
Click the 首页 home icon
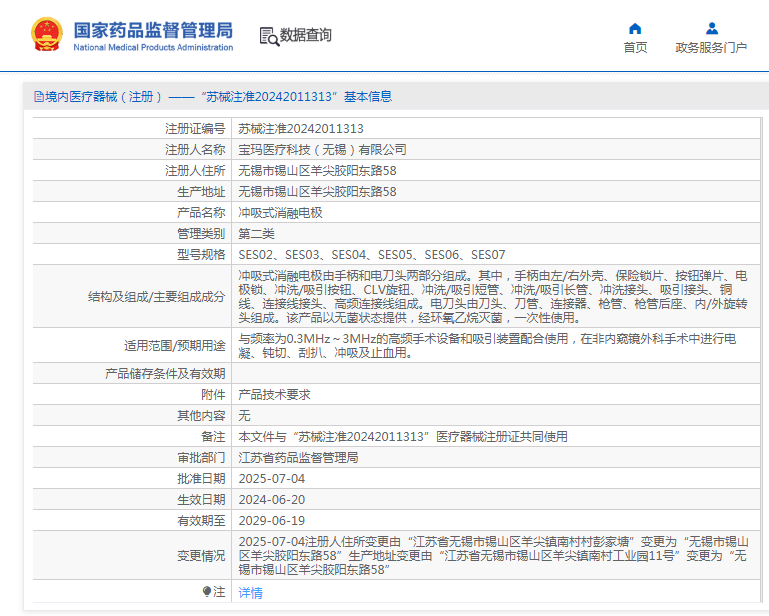pyautogui.click(x=635, y=28)
